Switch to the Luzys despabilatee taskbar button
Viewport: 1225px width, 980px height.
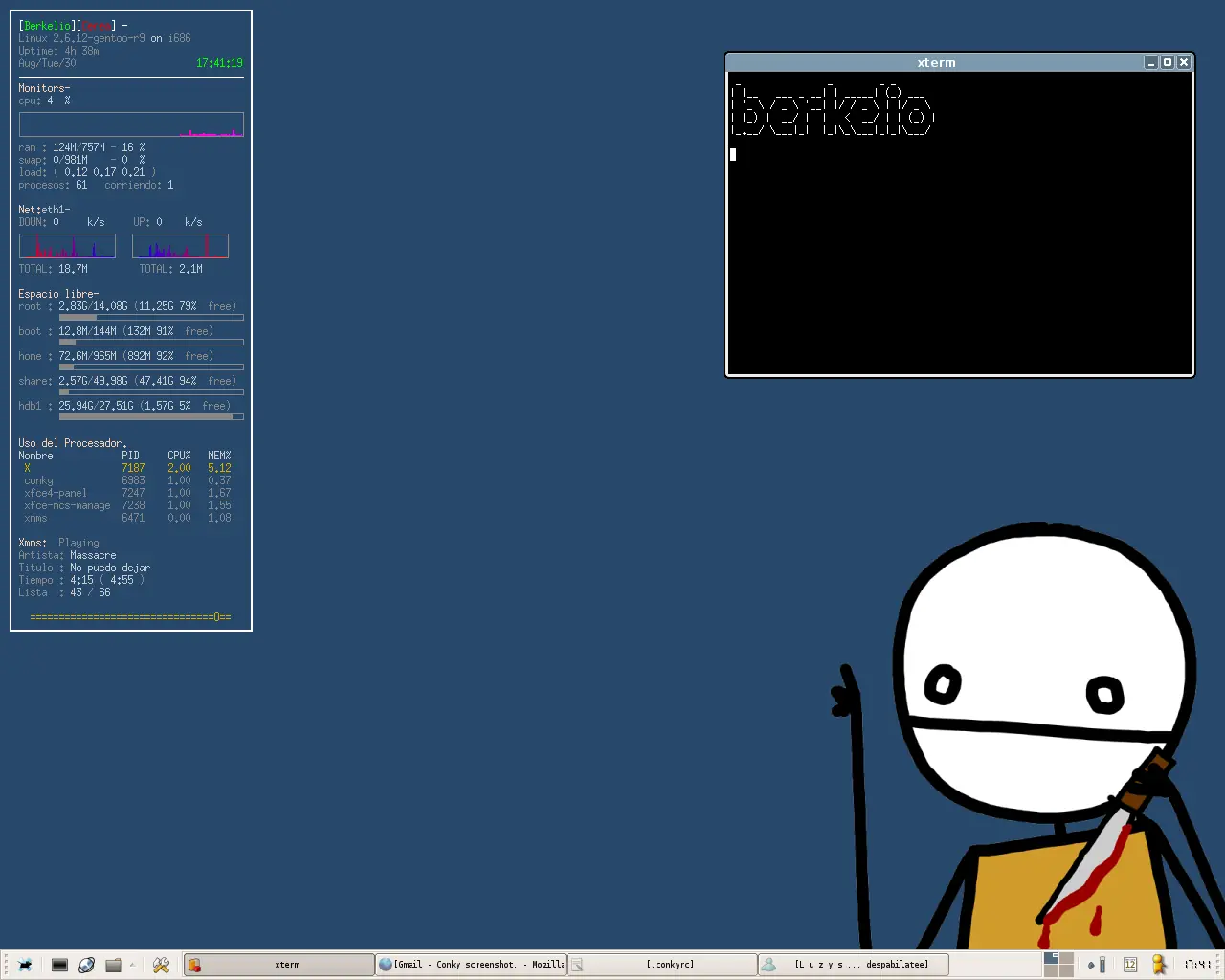tap(855, 965)
